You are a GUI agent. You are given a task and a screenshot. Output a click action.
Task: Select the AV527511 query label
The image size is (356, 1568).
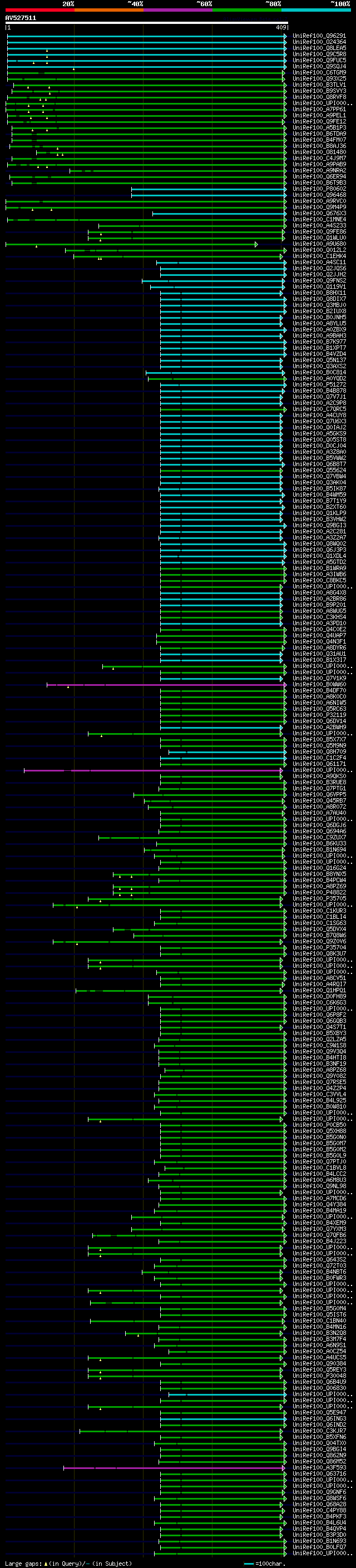(x=21, y=18)
